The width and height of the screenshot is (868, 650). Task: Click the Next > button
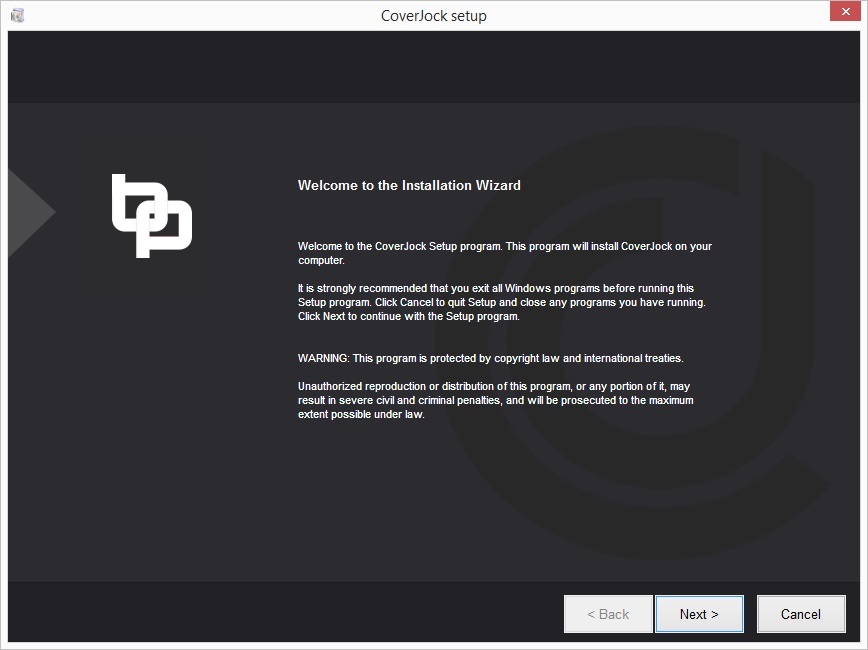point(699,614)
